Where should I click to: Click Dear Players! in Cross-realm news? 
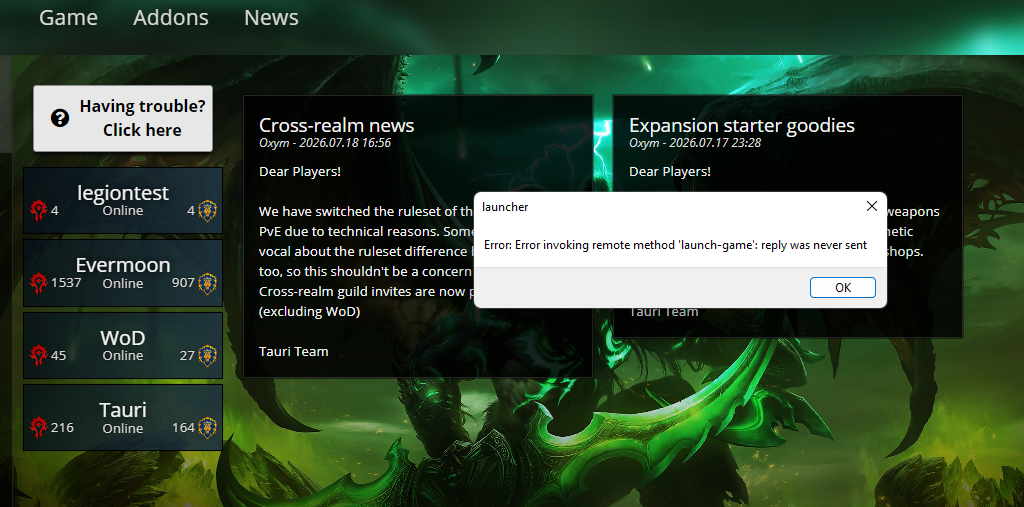(x=300, y=172)
